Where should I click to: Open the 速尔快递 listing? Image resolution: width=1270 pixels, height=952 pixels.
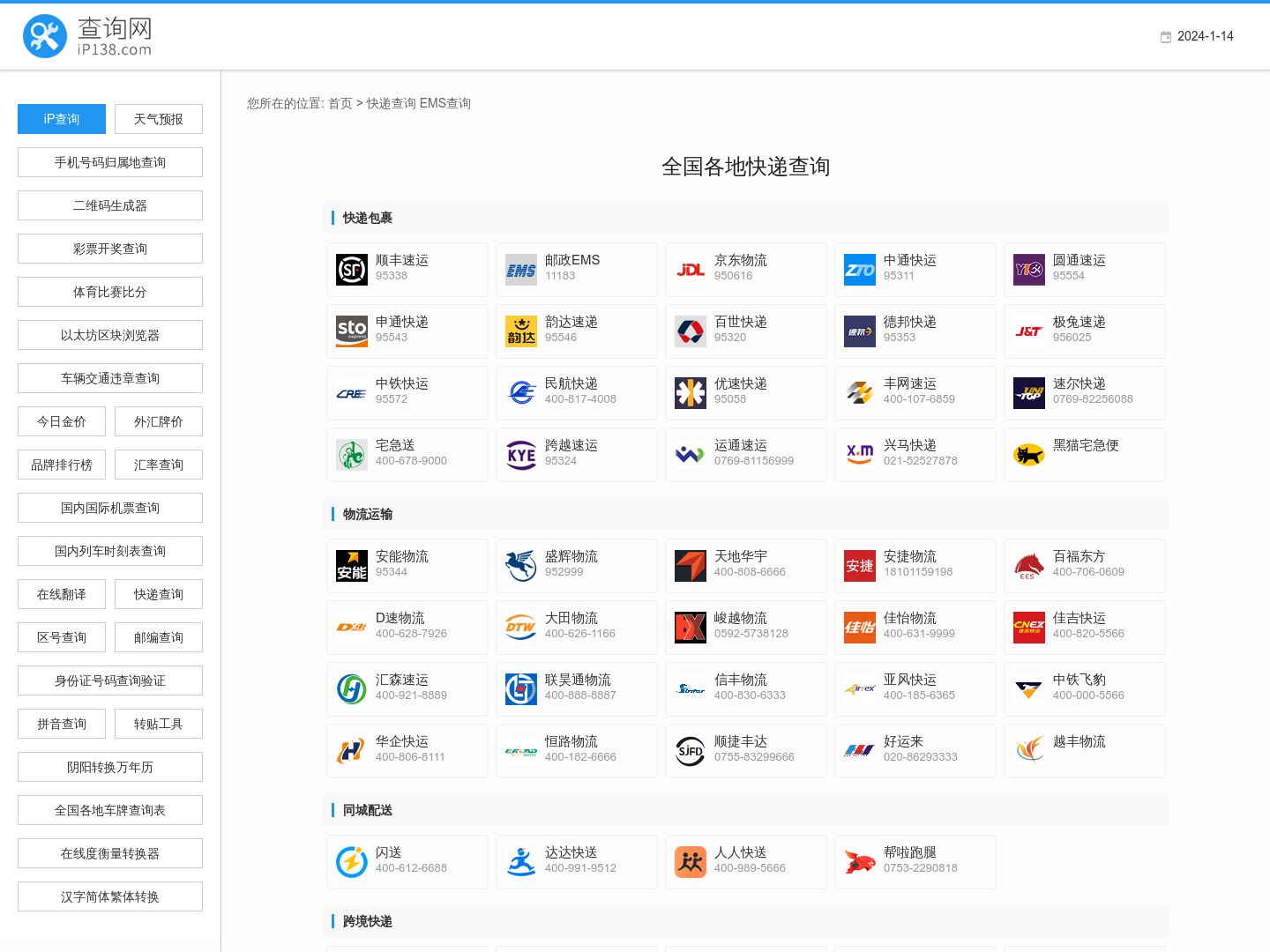click(x=1085, y=393)
